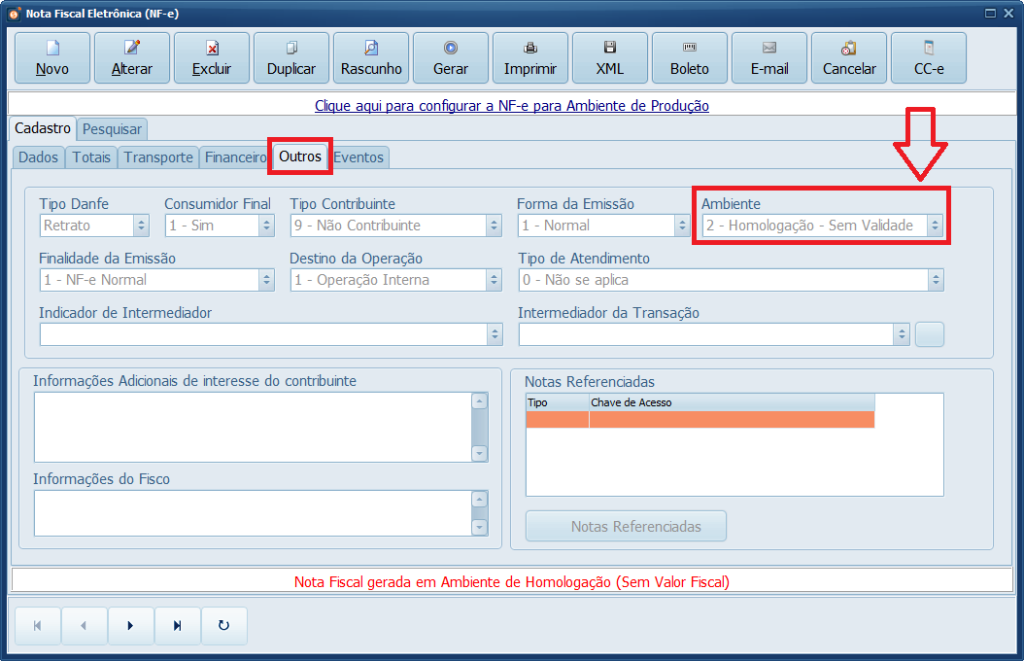Open the Totais tab

tap(91, 157)
